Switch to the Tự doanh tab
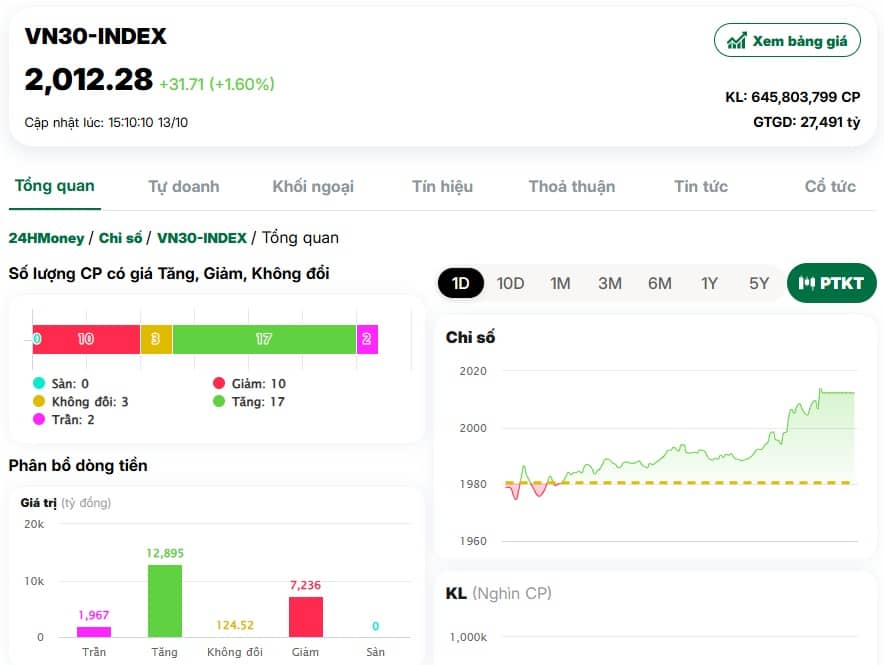This screenshot has width=884, height=665. click(x=184, y=187)
